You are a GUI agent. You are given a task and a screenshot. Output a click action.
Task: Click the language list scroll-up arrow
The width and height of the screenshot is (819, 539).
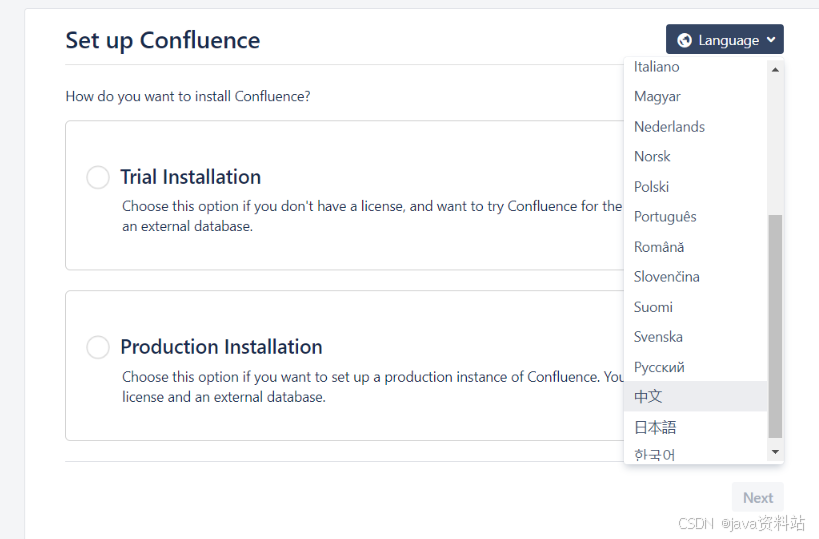point(775,69)
